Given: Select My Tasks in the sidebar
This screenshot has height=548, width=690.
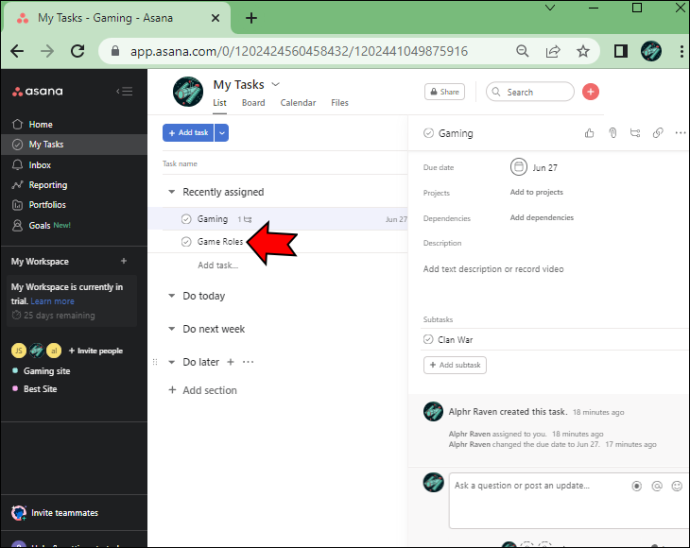Looking at the screenshot, I should [74, 144].
